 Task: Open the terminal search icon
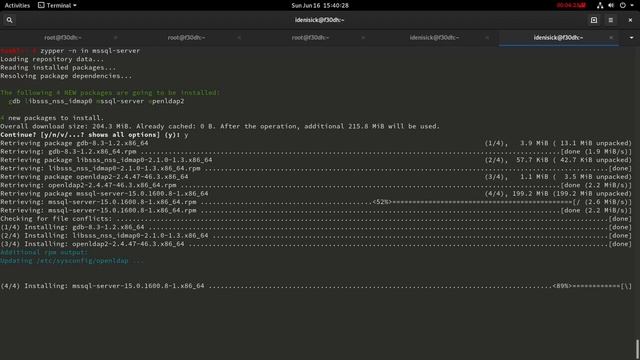pos(9,20)
